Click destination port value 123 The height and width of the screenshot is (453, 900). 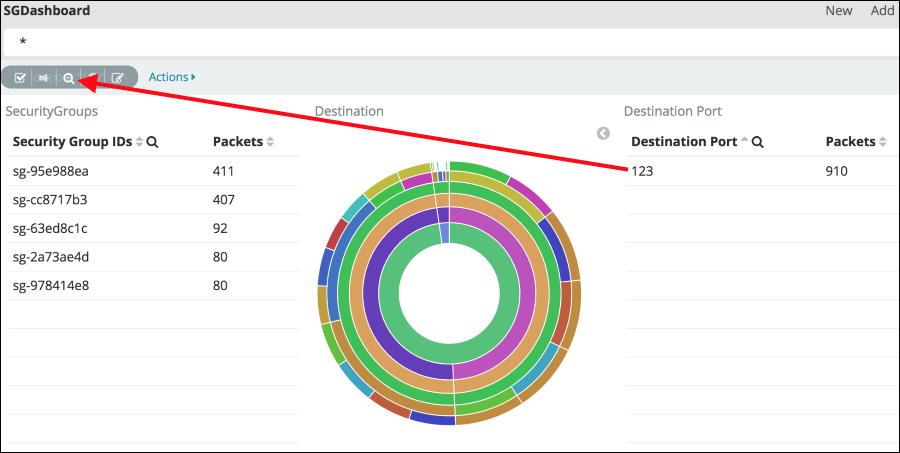pyautogui.click(x=642, y=171)
